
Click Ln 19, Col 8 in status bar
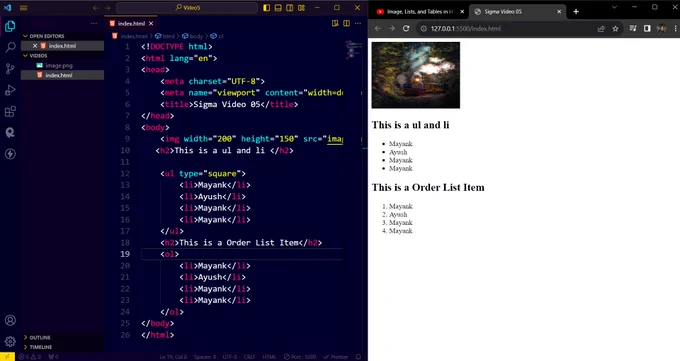173,357
